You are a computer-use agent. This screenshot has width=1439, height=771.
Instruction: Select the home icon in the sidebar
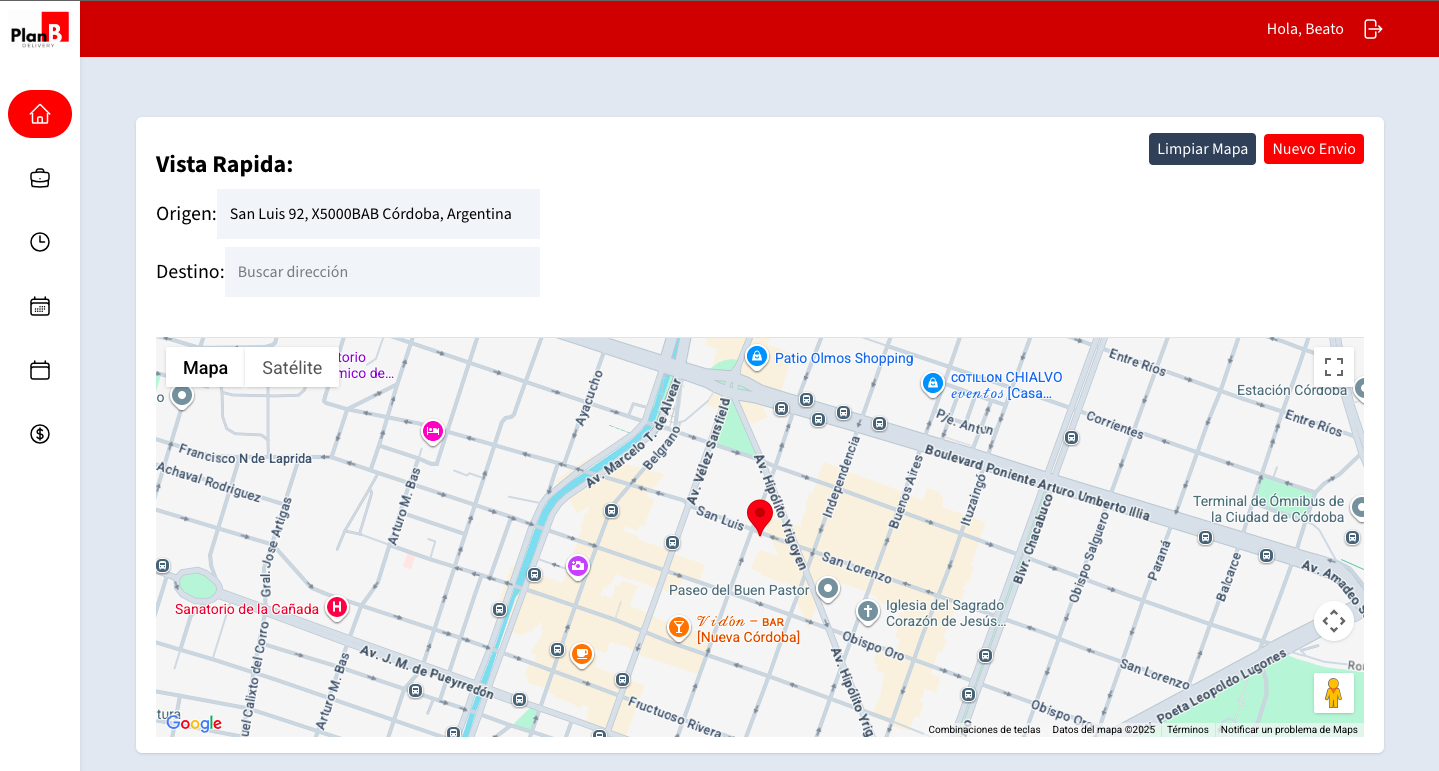(39, 113)
